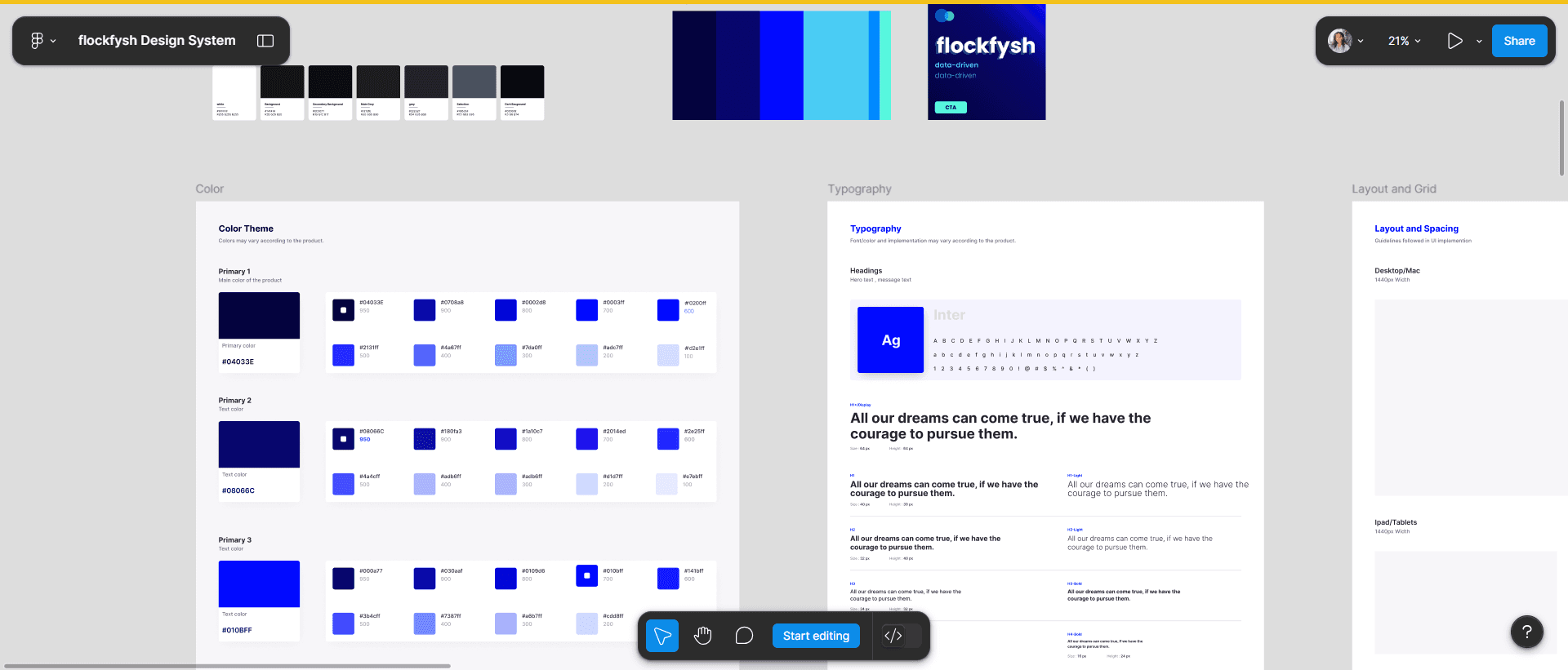Image resolution: width=1568 pixels, height=670 pixels.
Task: Select the #141bff 600 swatch
Action: [x=668, y=579]
